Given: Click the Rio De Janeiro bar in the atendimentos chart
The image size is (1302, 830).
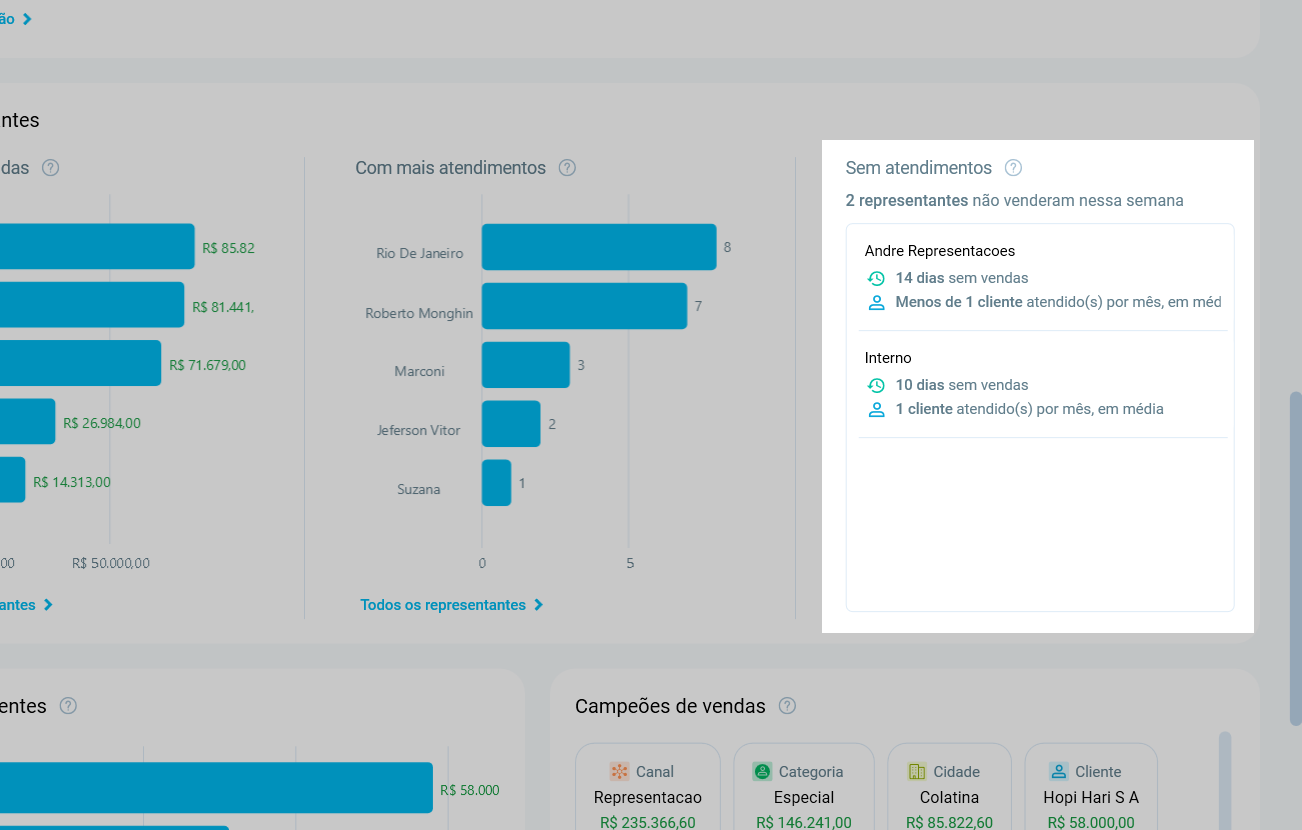Looking at the screenshot, I should pyautogui.click(x=599, y=247).
